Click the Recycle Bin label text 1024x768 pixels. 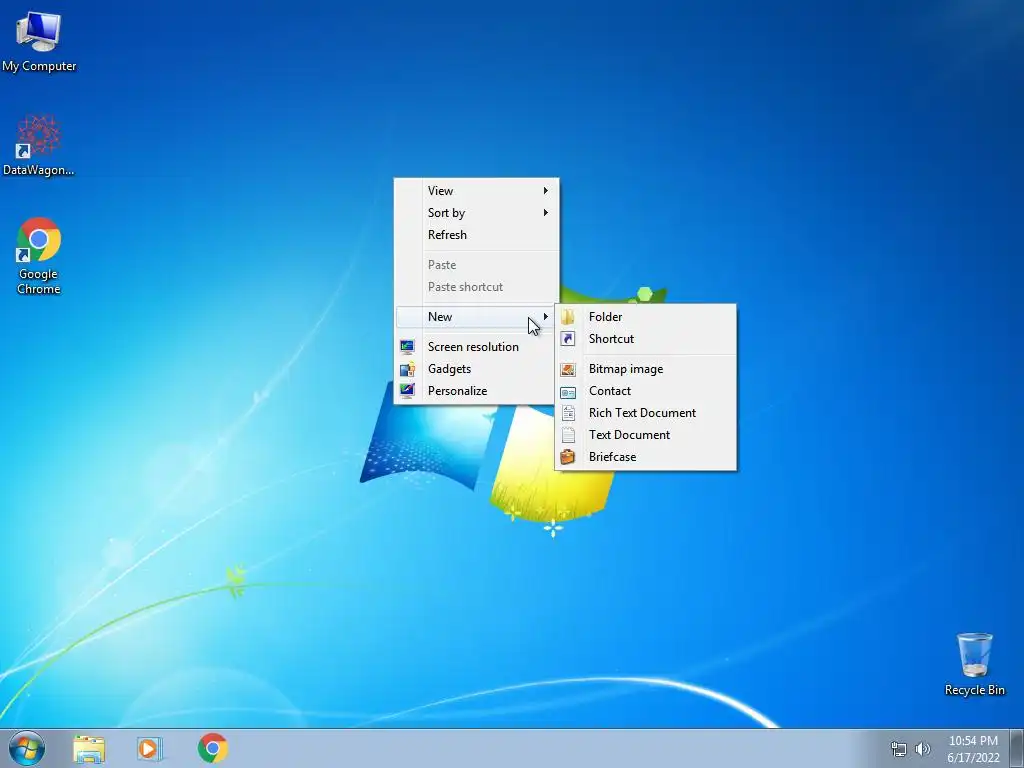(x=974, y=690)
